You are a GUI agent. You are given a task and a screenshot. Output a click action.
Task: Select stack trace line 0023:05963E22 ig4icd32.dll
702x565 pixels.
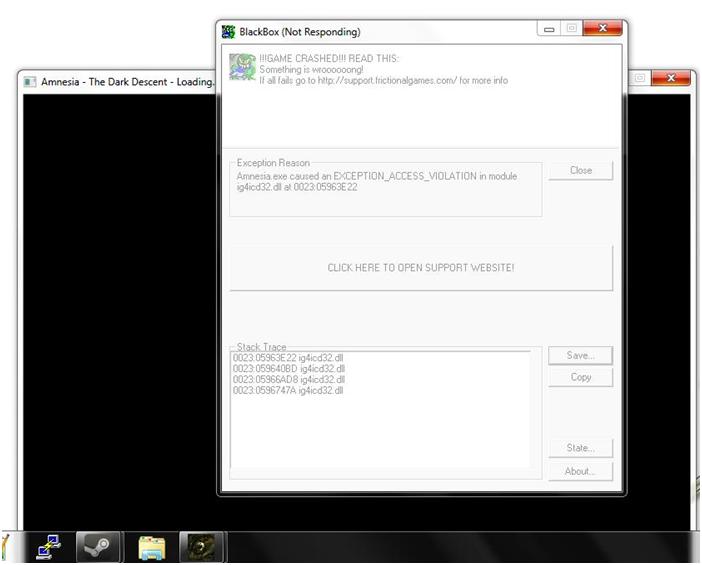(288, 358)
